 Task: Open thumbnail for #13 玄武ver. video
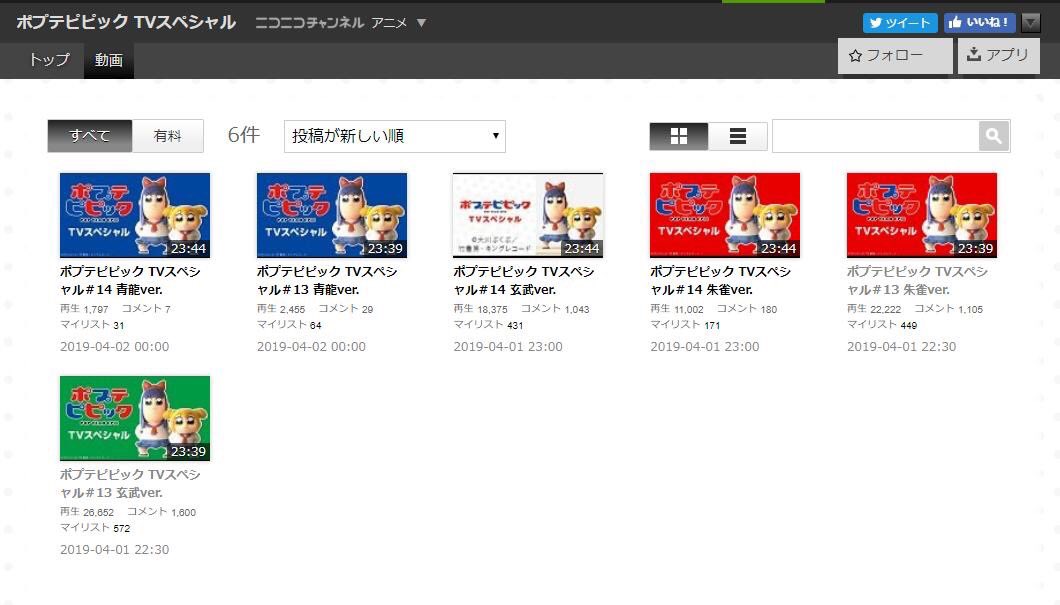(x=135, y=418)
